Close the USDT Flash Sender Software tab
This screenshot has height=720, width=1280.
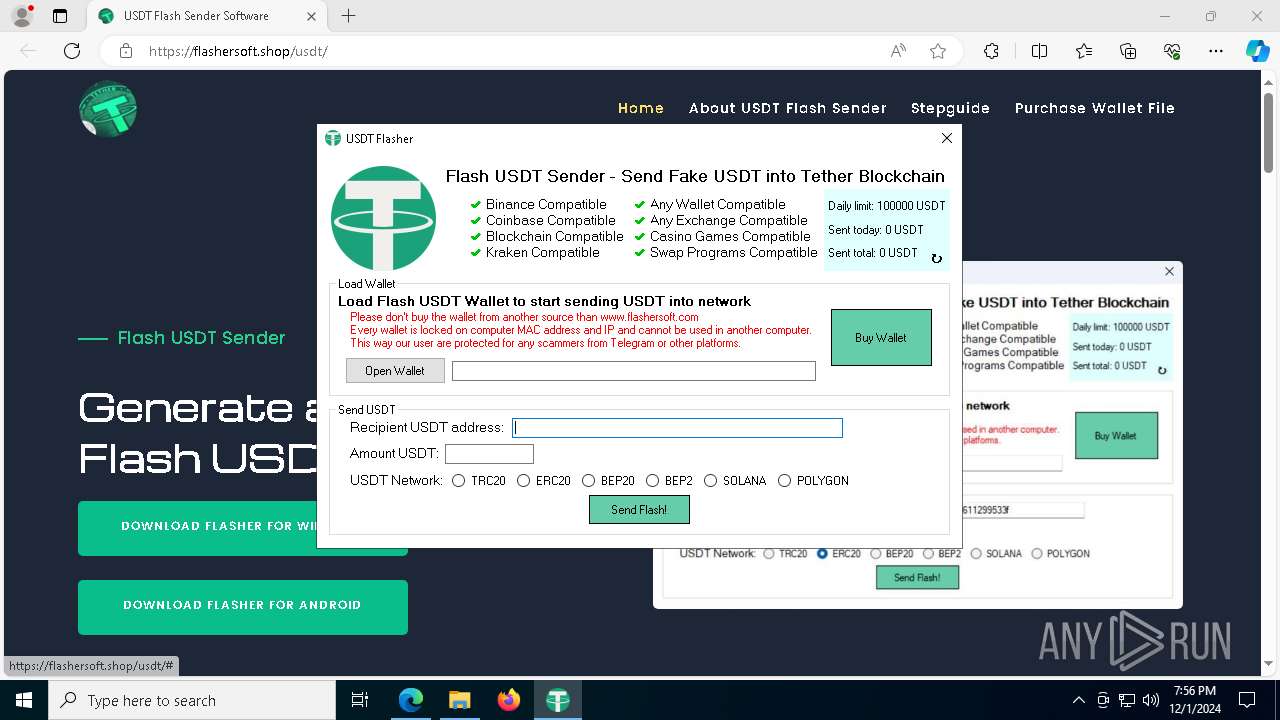click(311, 16)
